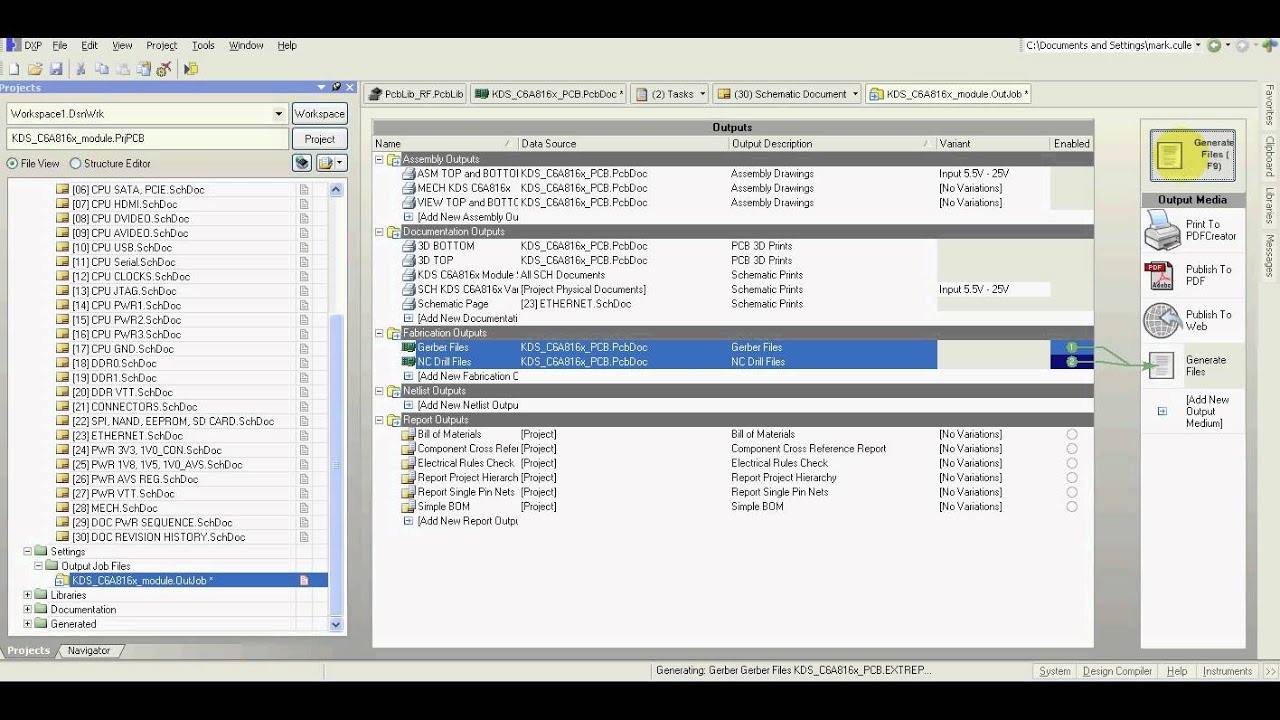Enable the Report Single Pin Nets radio

(x=1072, y=492)
